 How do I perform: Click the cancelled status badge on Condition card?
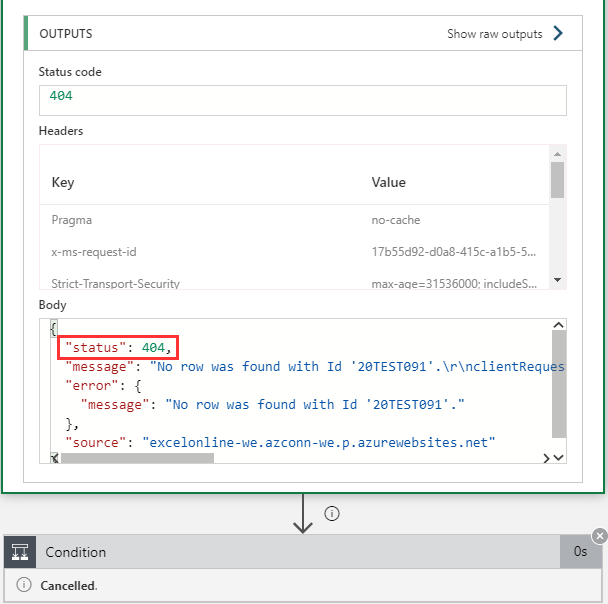pos(599,536)
